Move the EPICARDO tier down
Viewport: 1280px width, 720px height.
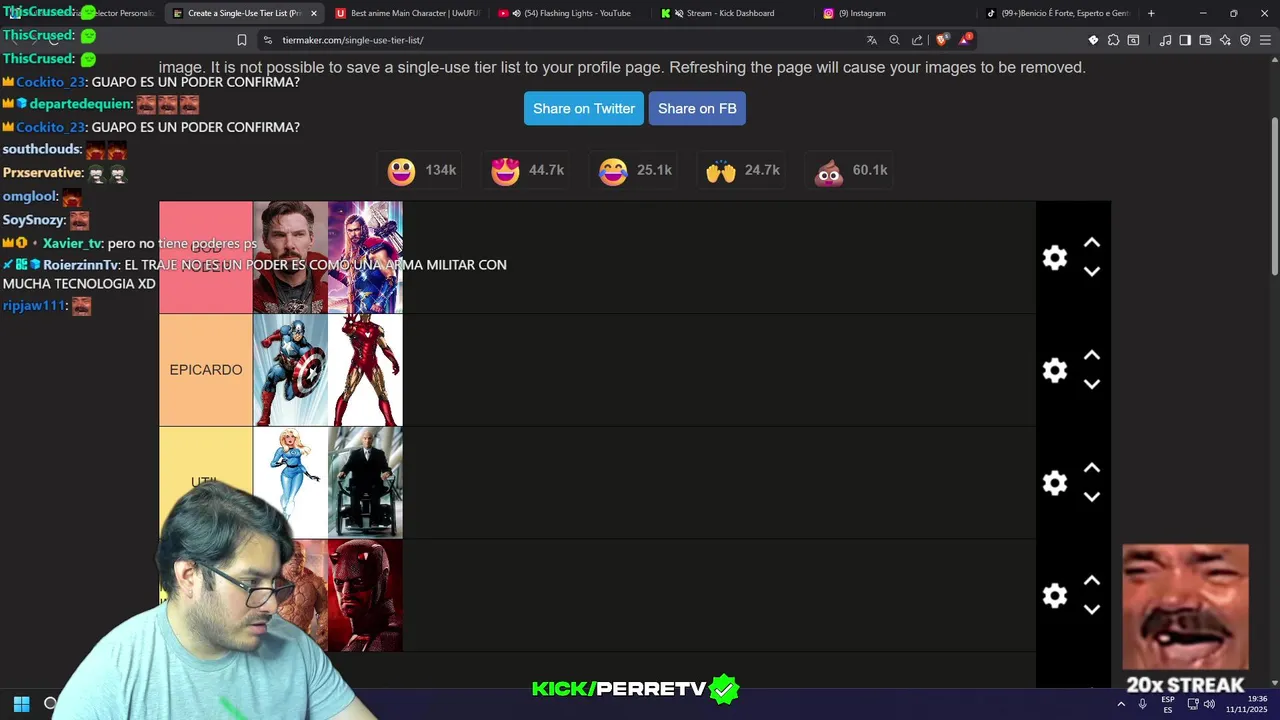click(x=1092, y=384)
